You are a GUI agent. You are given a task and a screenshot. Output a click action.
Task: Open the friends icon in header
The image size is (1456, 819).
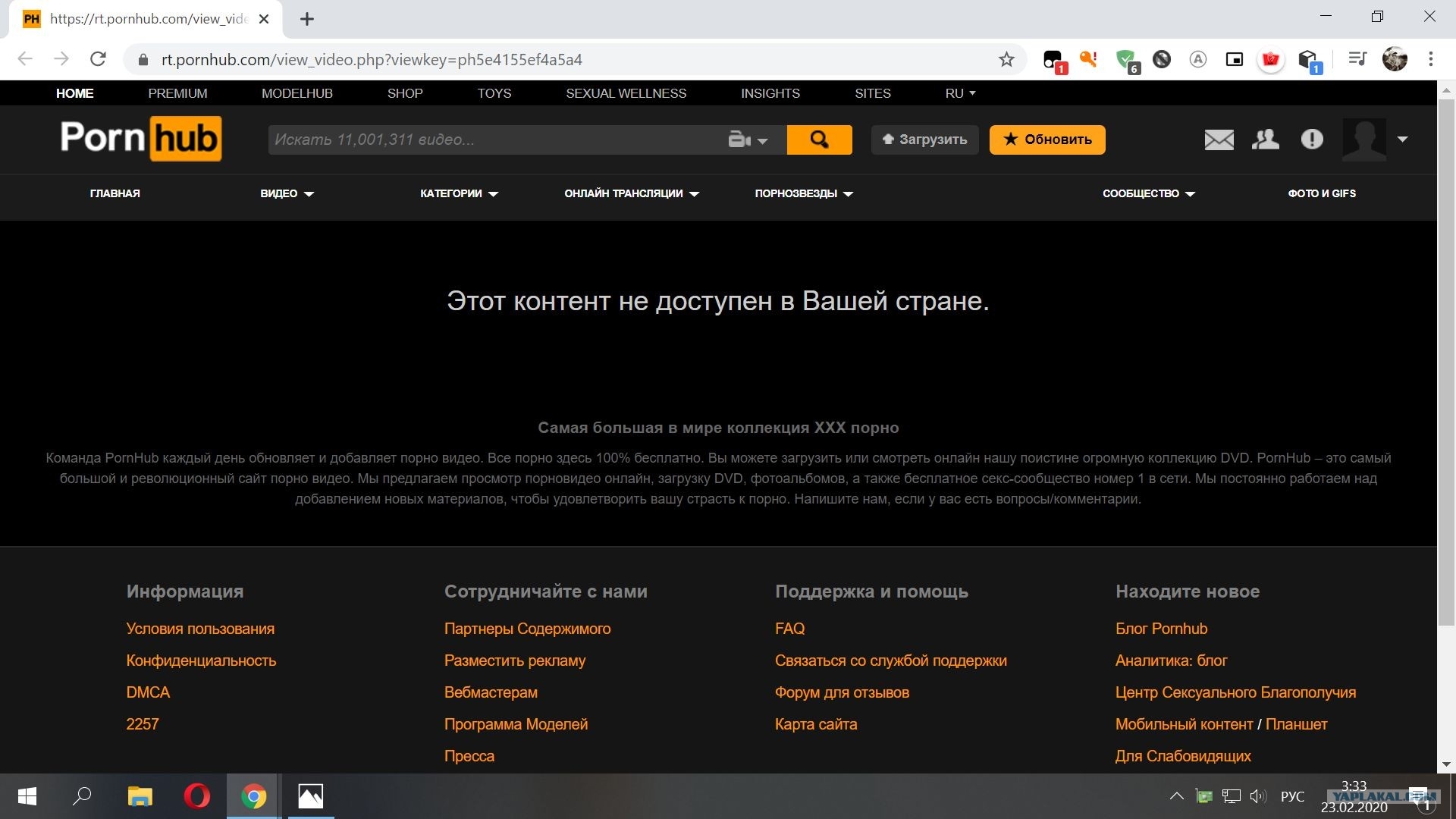coord(1265,140)
